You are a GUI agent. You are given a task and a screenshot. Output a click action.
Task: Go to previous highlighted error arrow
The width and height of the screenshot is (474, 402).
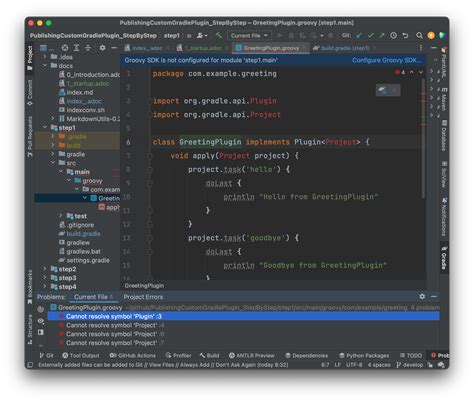pos(412,72)
